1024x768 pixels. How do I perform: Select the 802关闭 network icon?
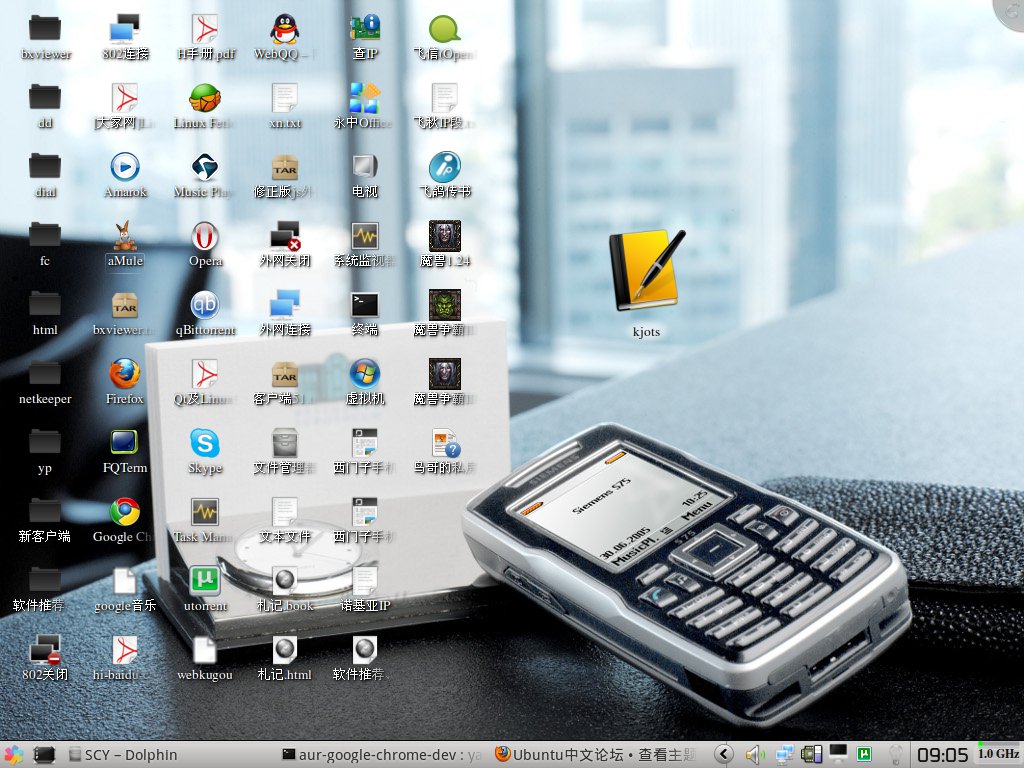click(x=45, y=650)
